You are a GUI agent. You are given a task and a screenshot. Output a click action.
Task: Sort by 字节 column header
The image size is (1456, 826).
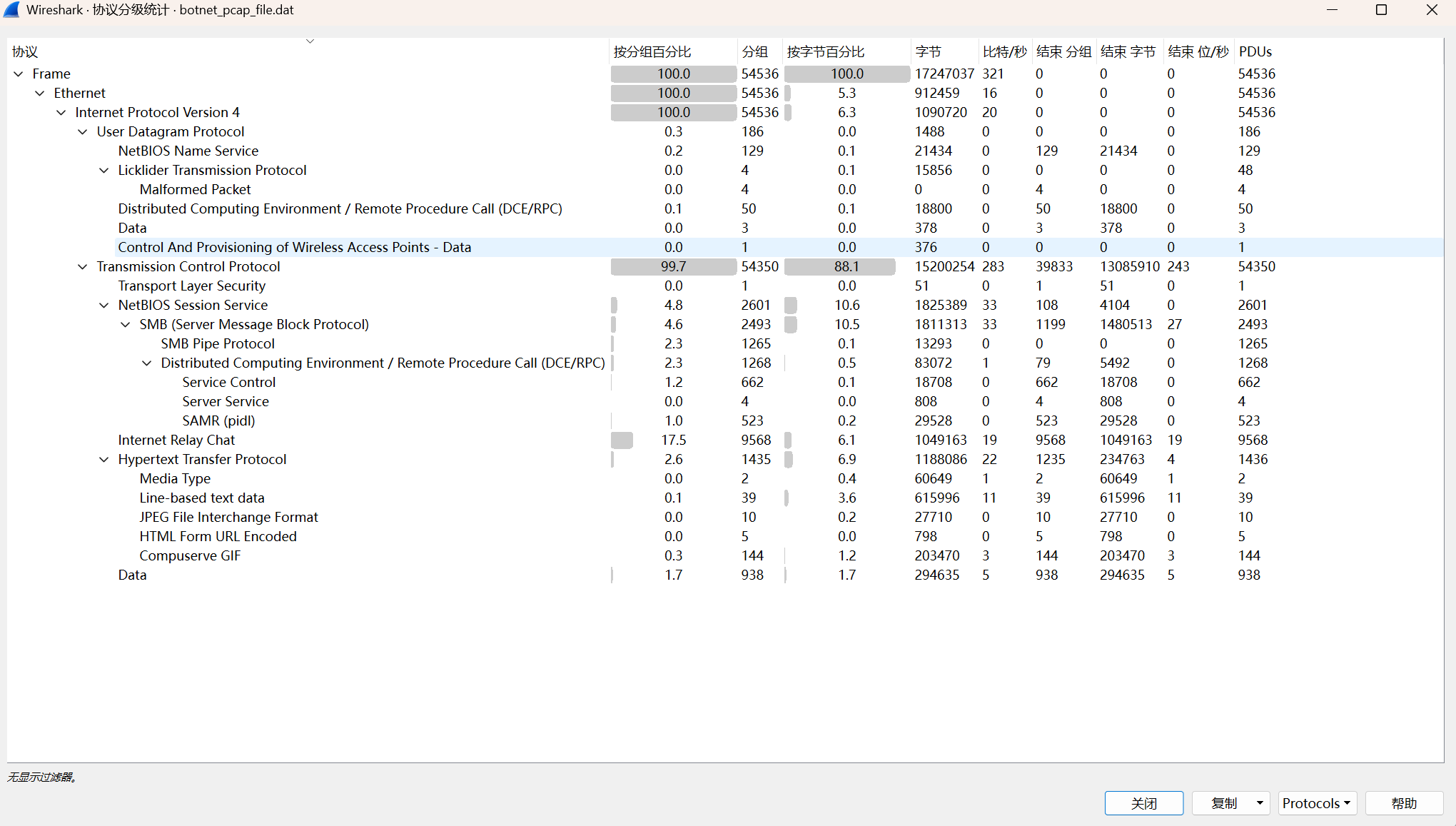click(928, 52)
